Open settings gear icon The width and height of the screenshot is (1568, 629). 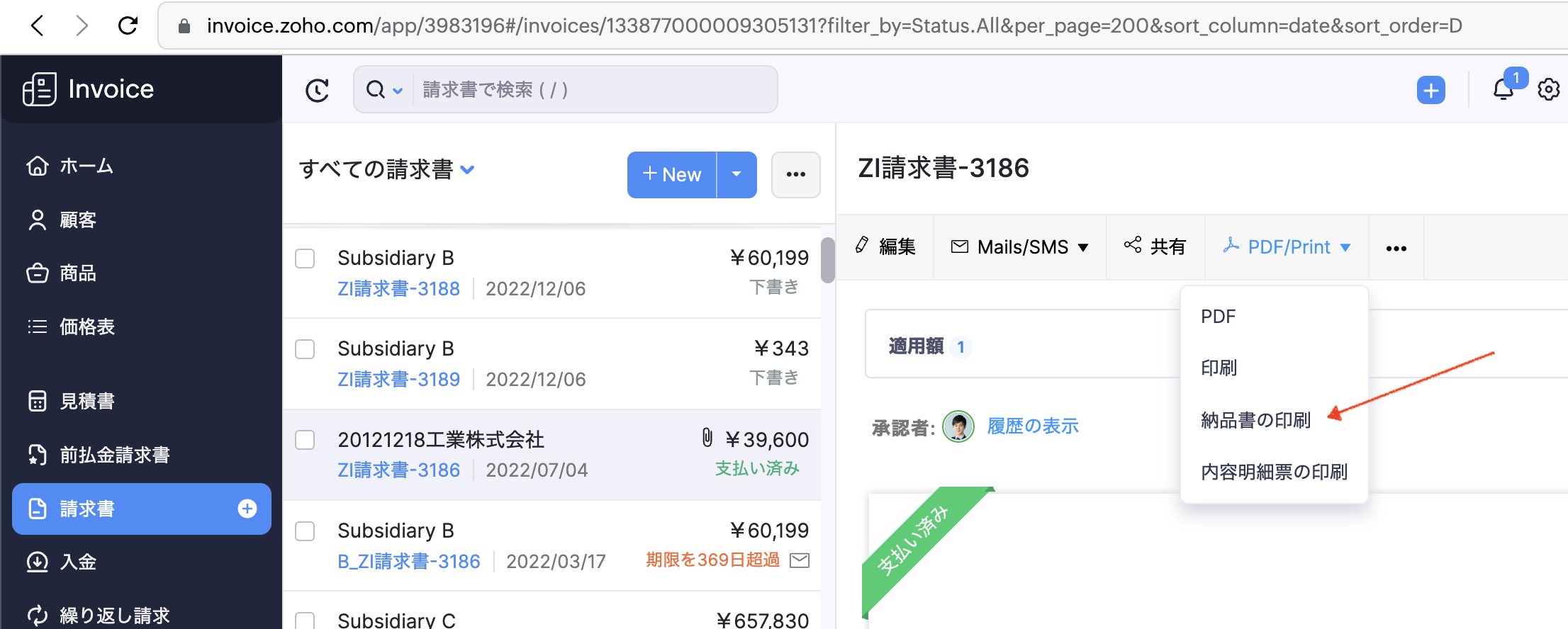click(x=1548, y=90)
